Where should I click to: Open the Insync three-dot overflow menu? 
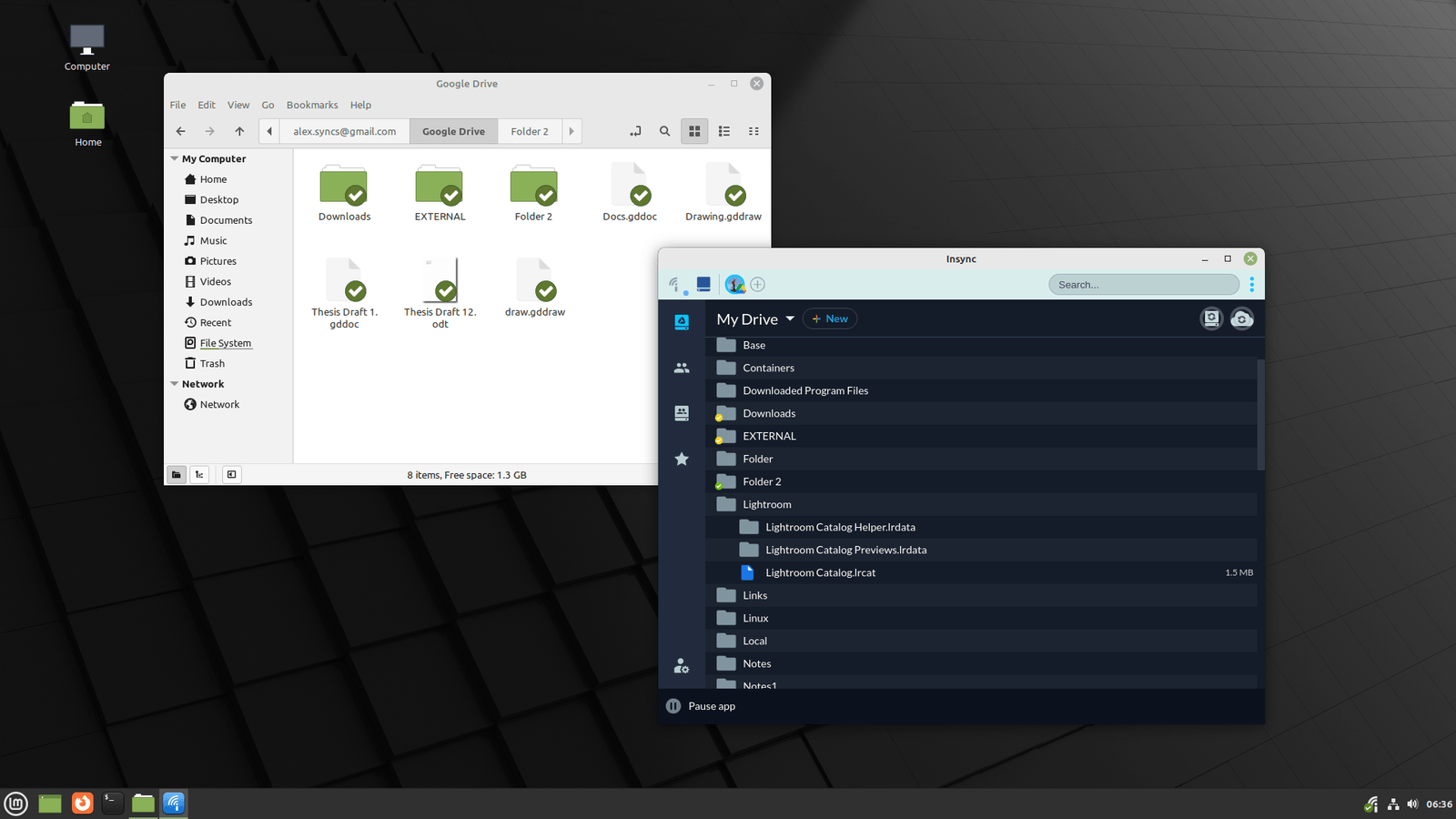point(1253,284)
